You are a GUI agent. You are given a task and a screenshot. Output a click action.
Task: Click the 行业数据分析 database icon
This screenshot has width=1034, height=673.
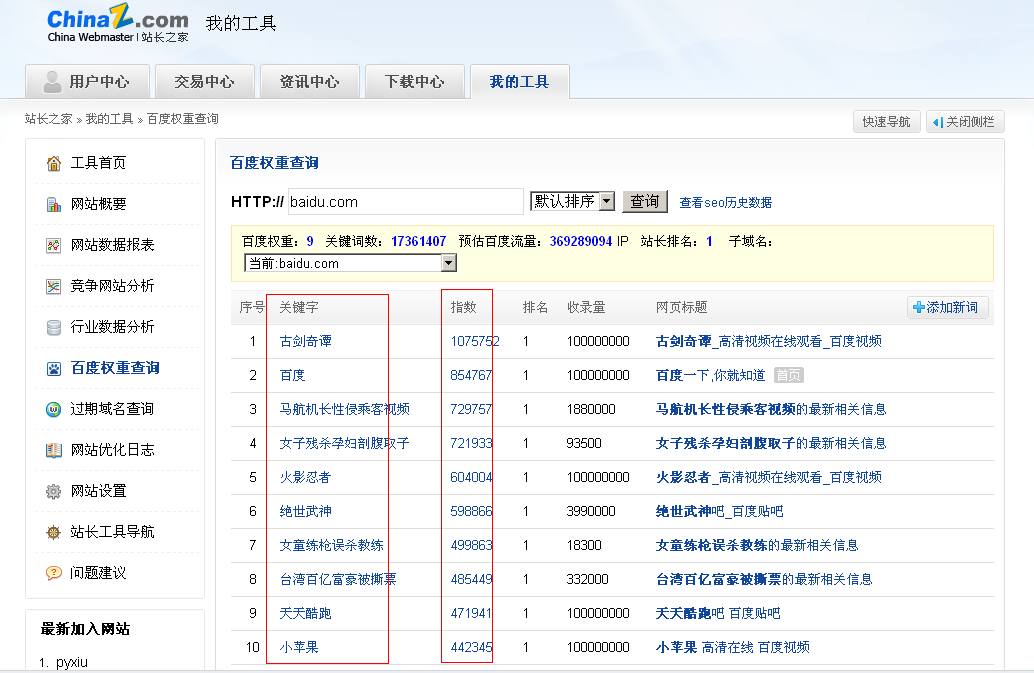54,327
